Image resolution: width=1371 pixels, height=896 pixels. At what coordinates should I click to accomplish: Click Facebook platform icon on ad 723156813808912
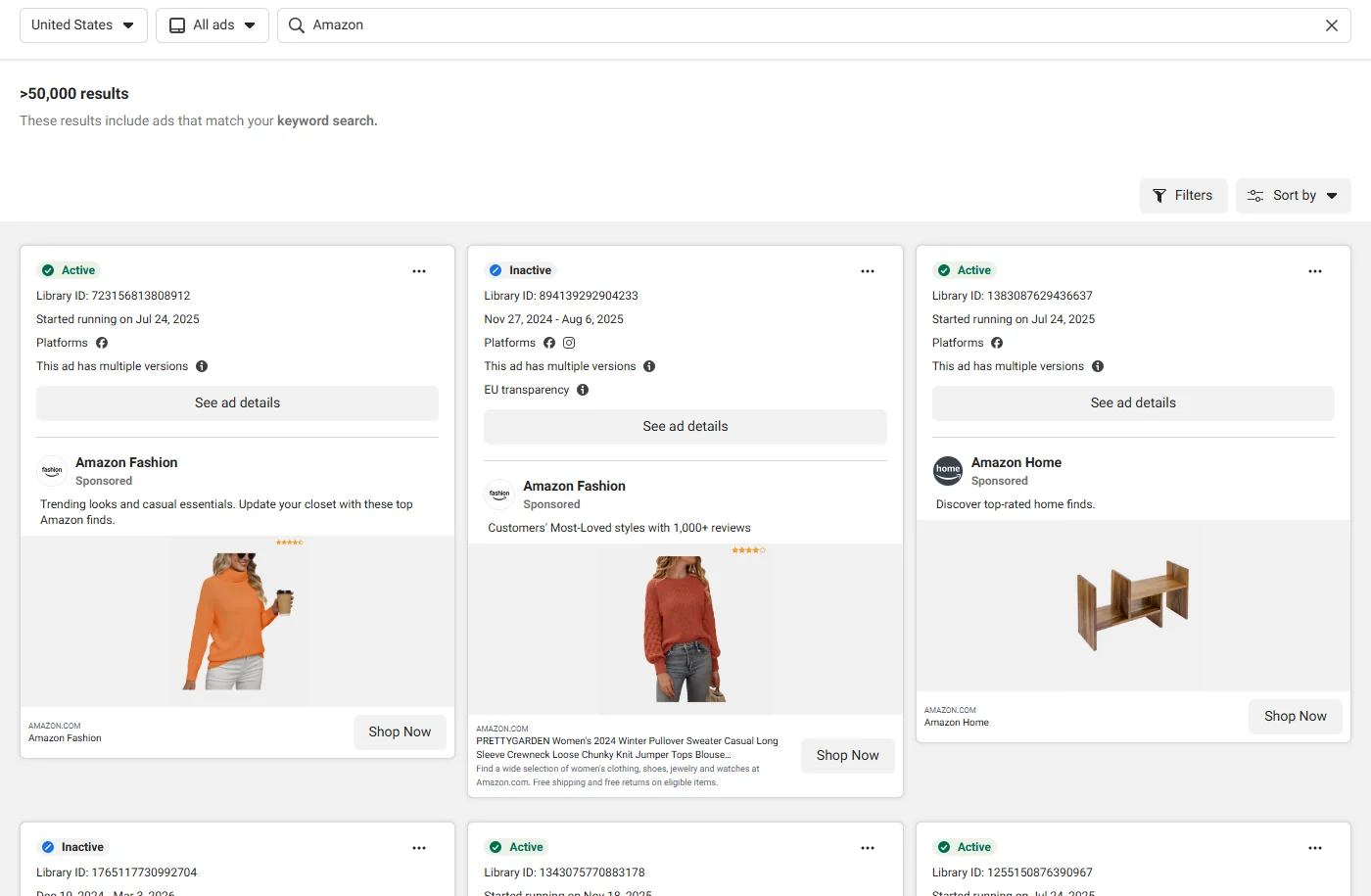pyautogui.click(x=102, y=343)
